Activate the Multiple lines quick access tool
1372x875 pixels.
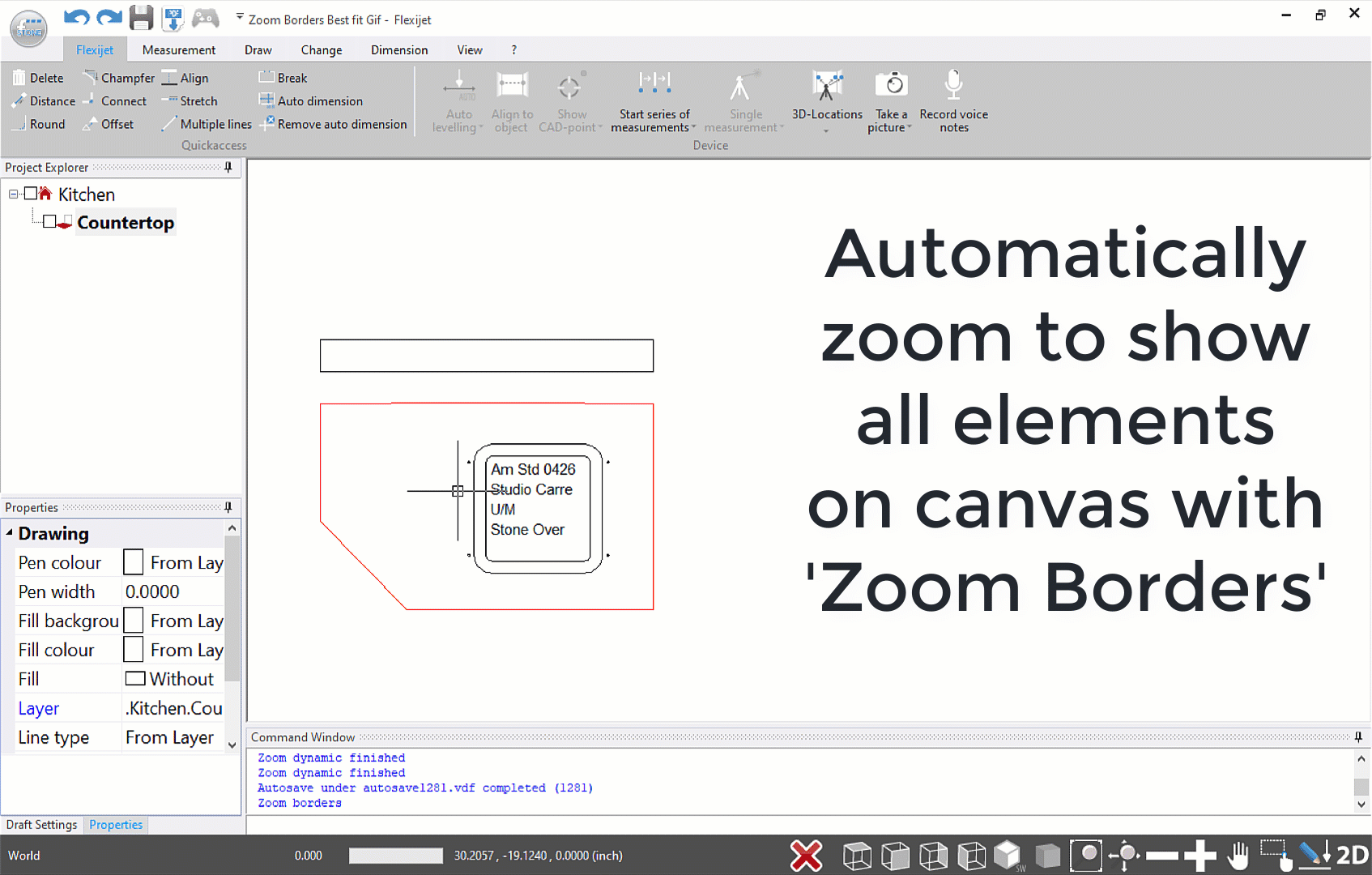(x=207, y=124)
